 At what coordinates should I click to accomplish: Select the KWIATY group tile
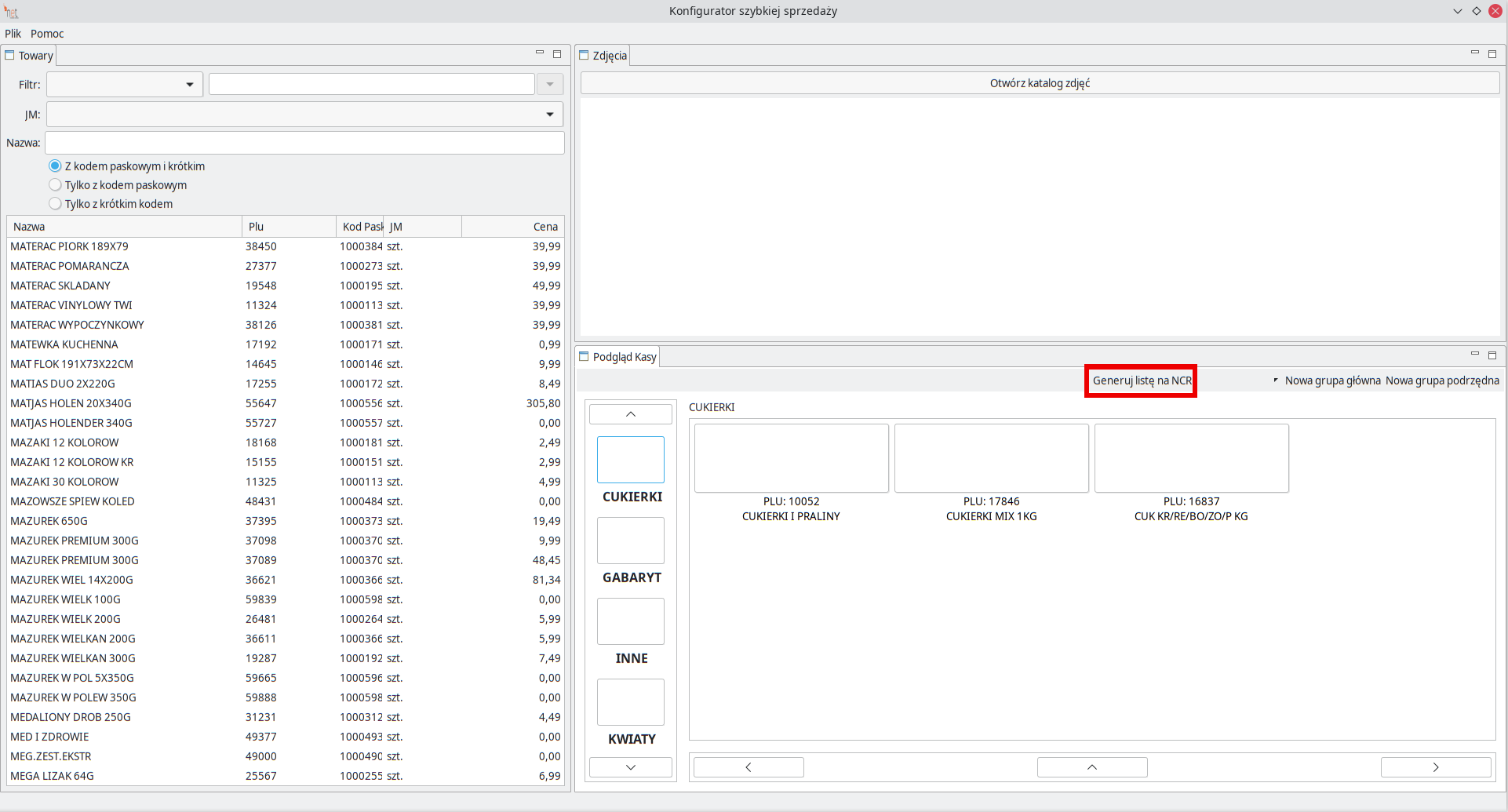(x=631, y=702)
